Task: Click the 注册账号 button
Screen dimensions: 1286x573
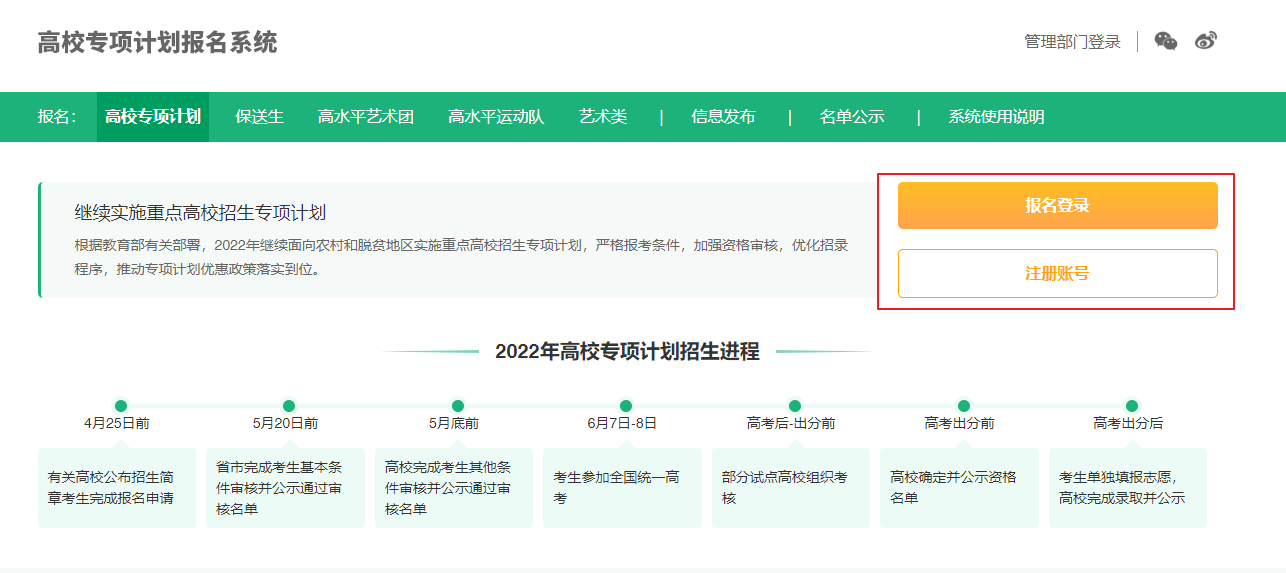Action: coord(1057,273)
